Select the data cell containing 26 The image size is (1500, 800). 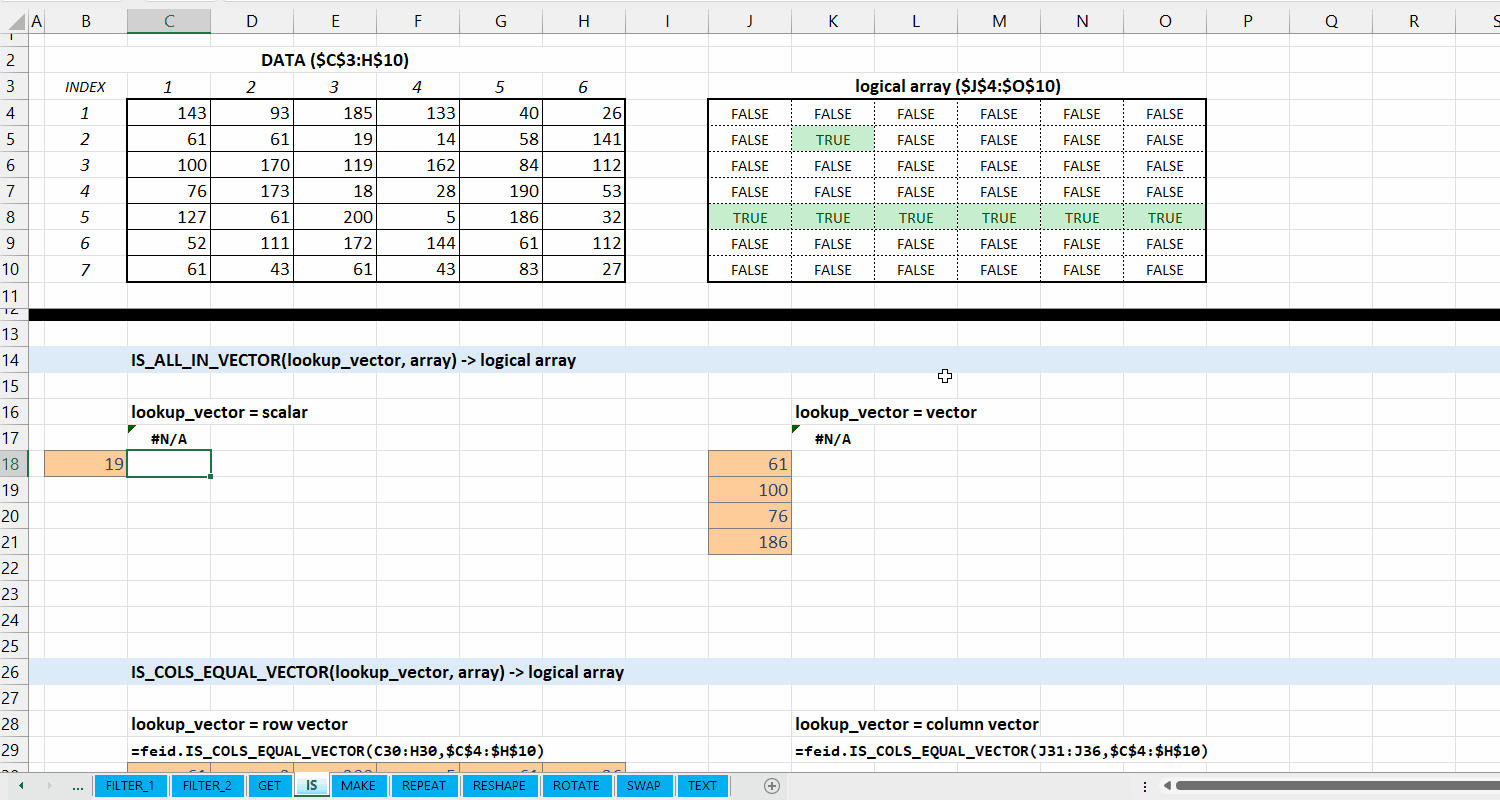(584, 113)
